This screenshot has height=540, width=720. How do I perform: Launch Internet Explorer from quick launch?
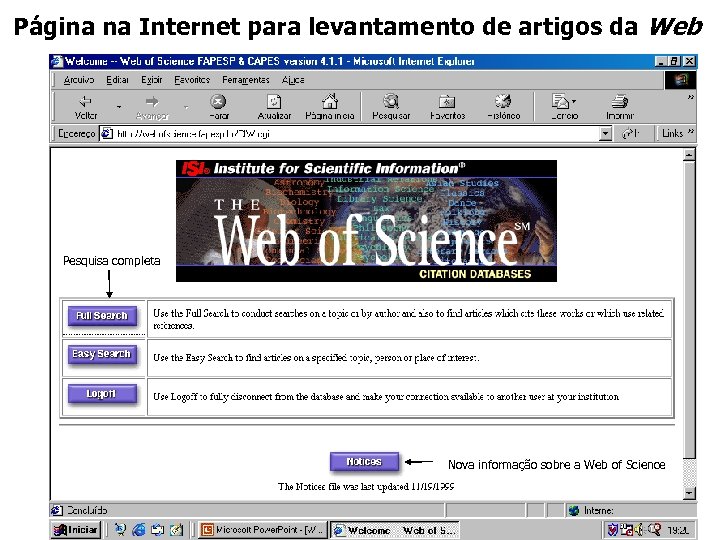tap(138, 529)
